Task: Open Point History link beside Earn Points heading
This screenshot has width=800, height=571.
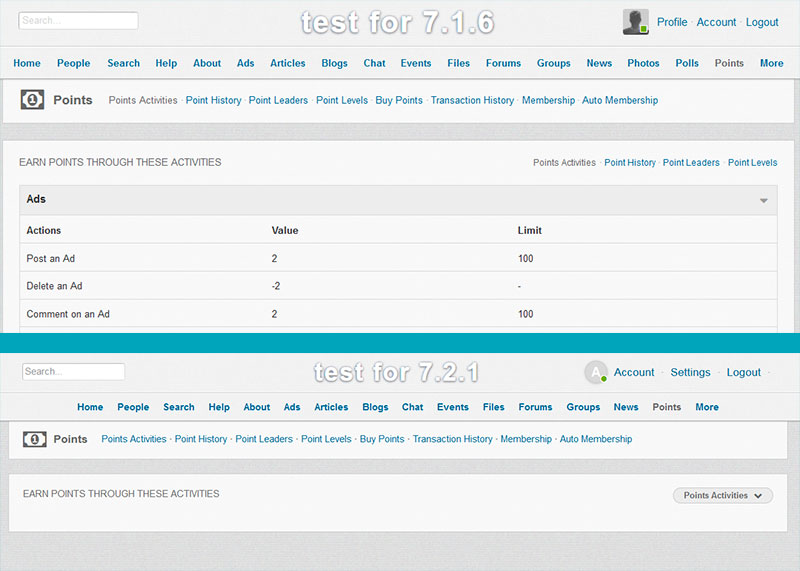Action: click(x=630, y=162)
